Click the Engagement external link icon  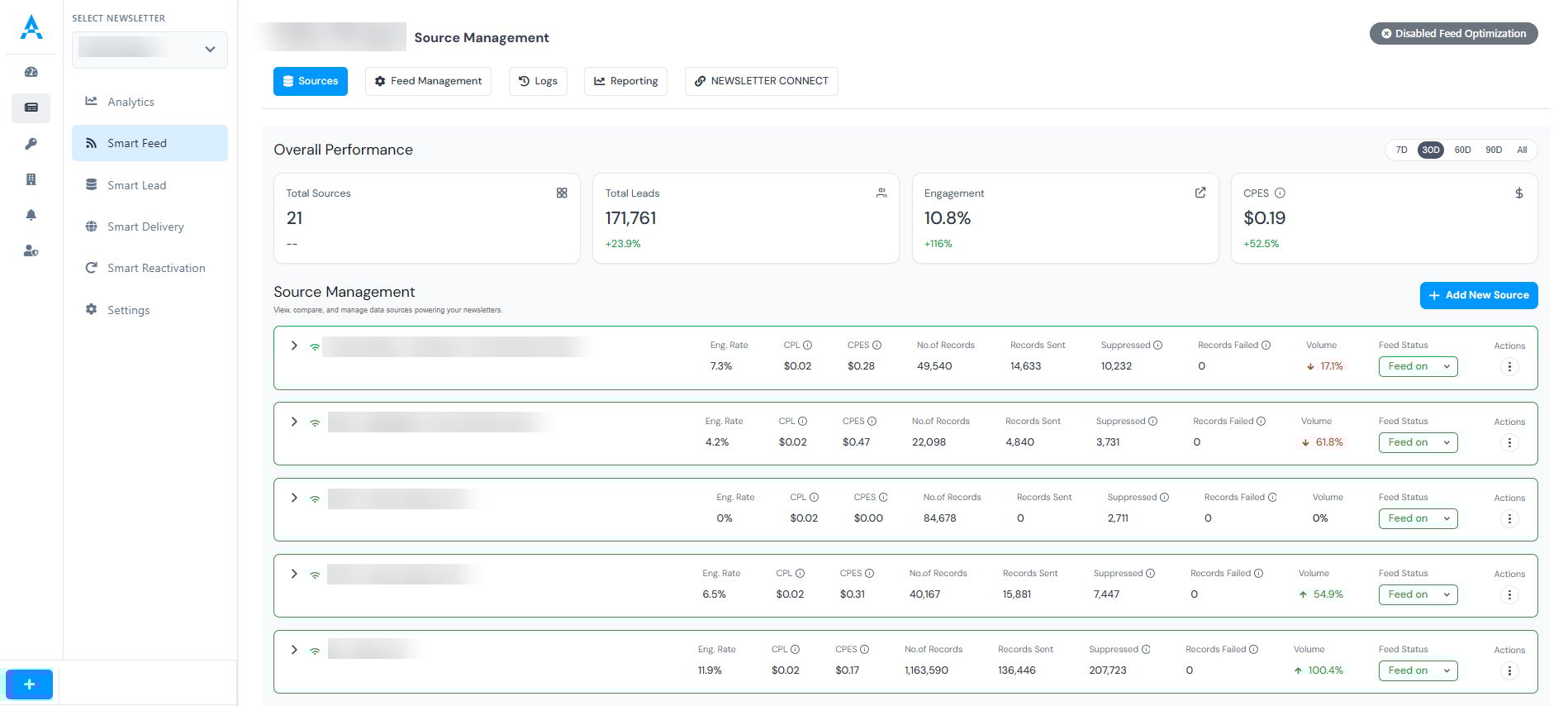click(1200, 193)
